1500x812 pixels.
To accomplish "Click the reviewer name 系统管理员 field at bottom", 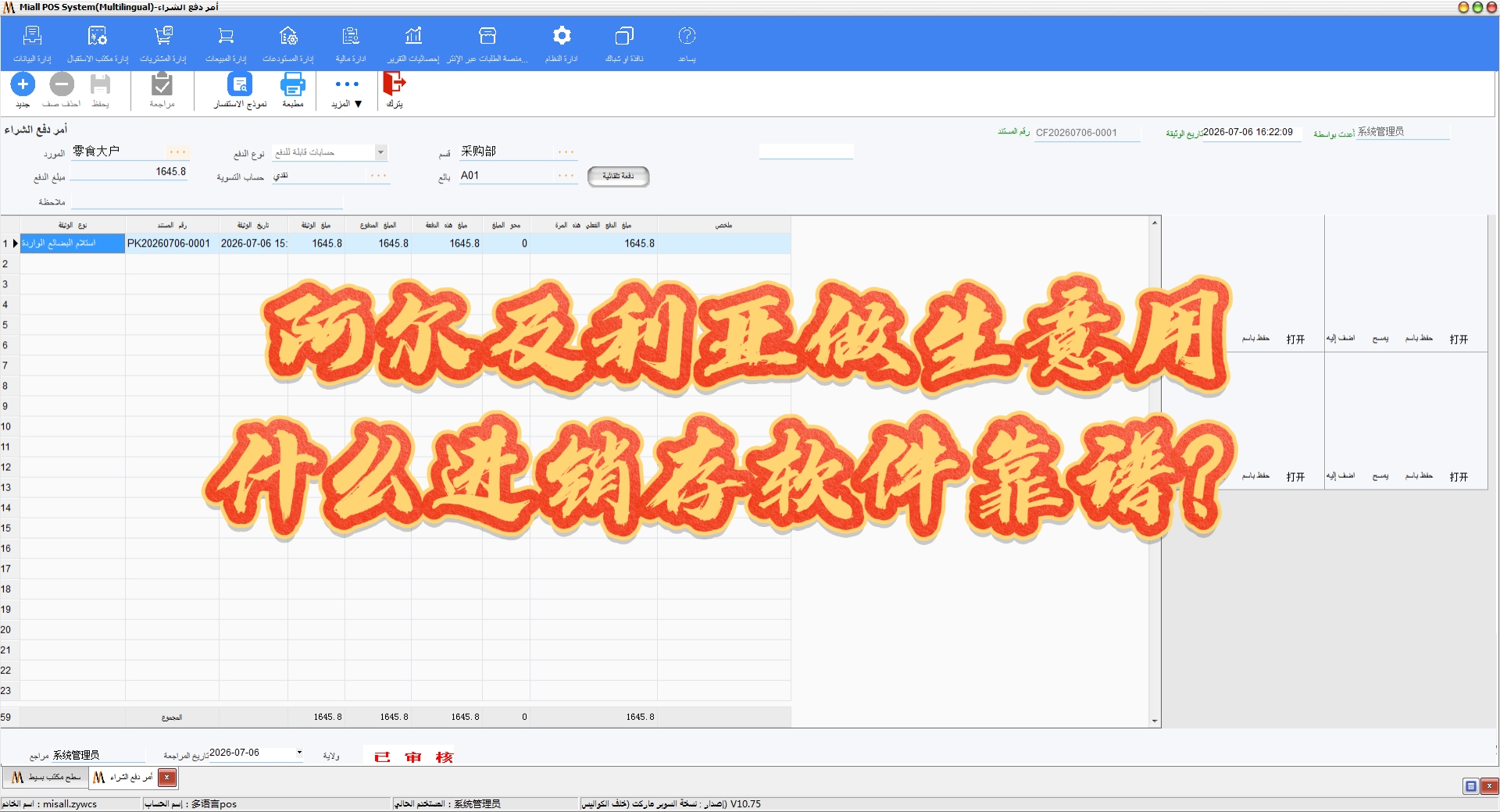I will (x=98, y=755).
